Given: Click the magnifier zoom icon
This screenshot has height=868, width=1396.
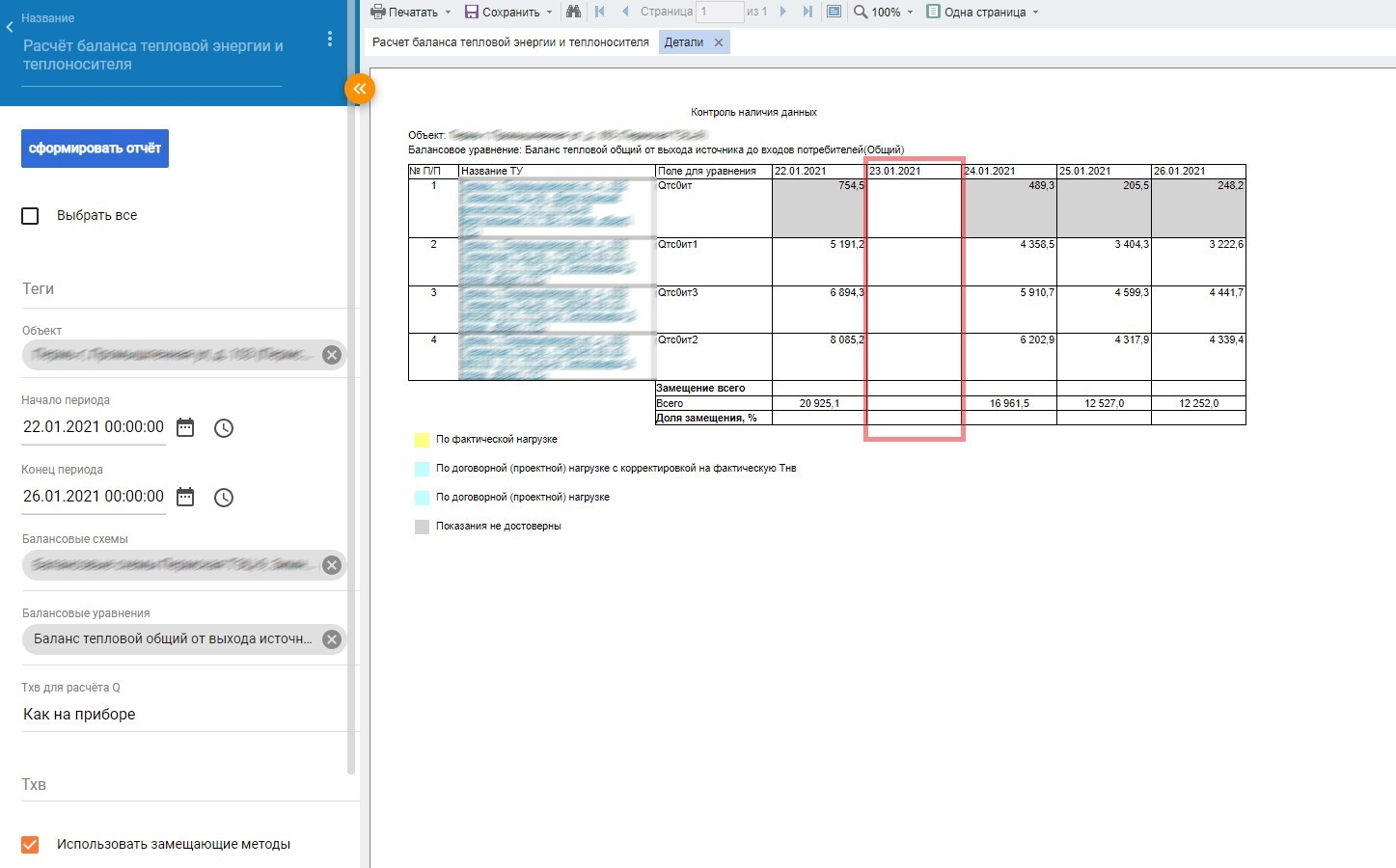Looking at the screenshot, I should 861,12.
